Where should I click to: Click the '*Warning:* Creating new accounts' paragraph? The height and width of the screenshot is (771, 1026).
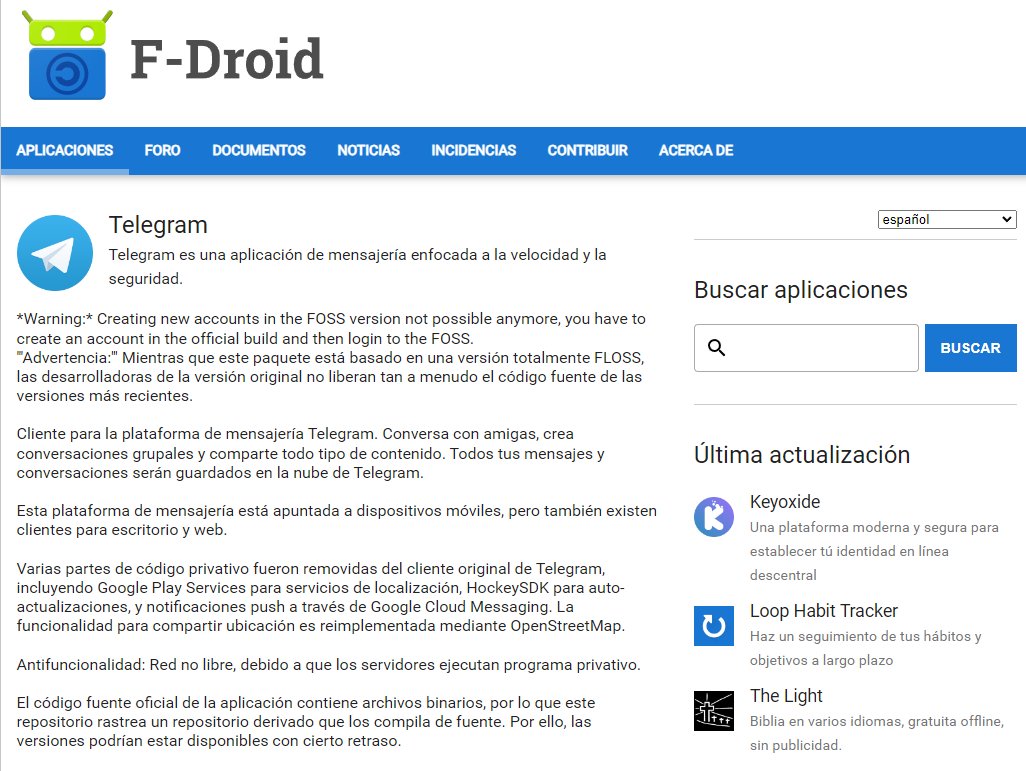pos(331,329)
